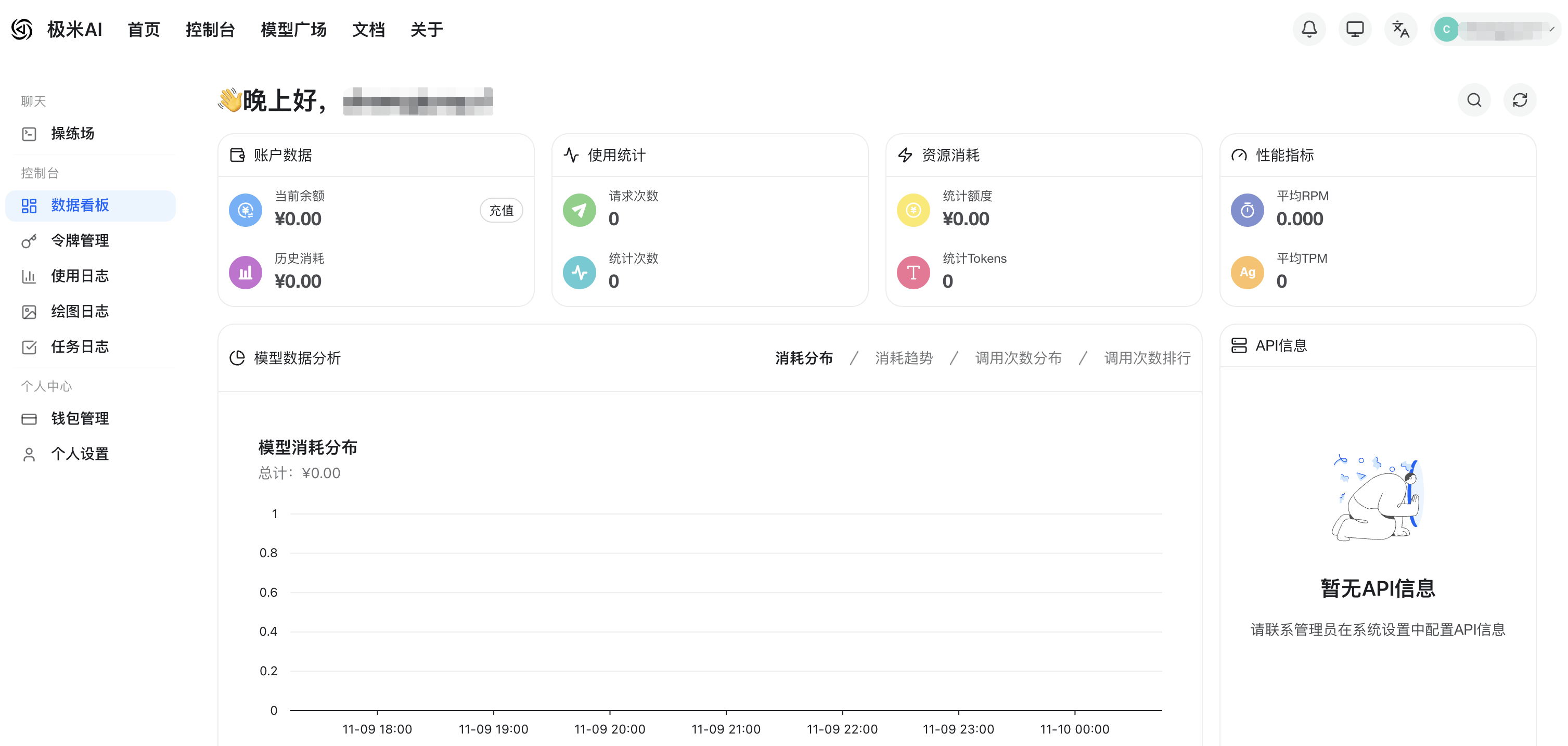
Task: Switch to 调用次数分布 tab
Action: (x=1018, y=358)
